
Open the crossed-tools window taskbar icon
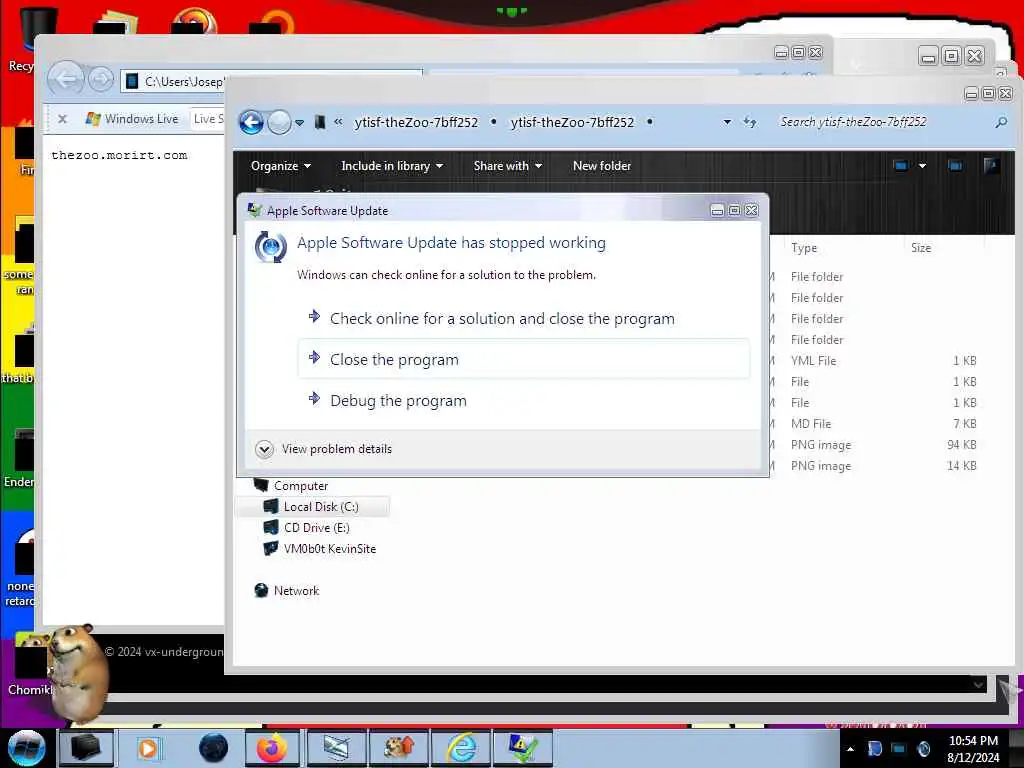pyautogui.click(x=336, y=748)
